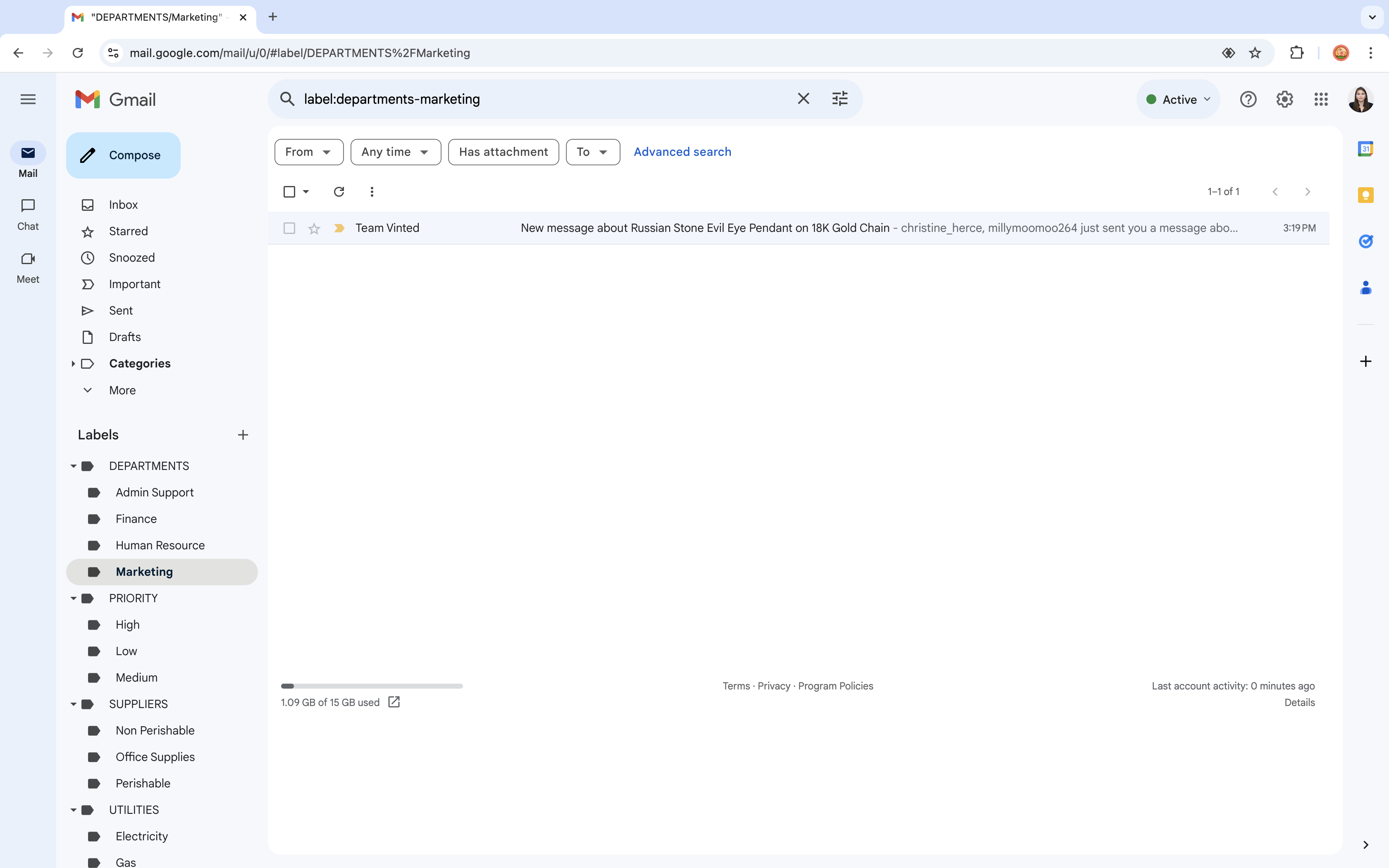
Task: Select the Team Vinted email checkbox
Action: tap(289, 229)
